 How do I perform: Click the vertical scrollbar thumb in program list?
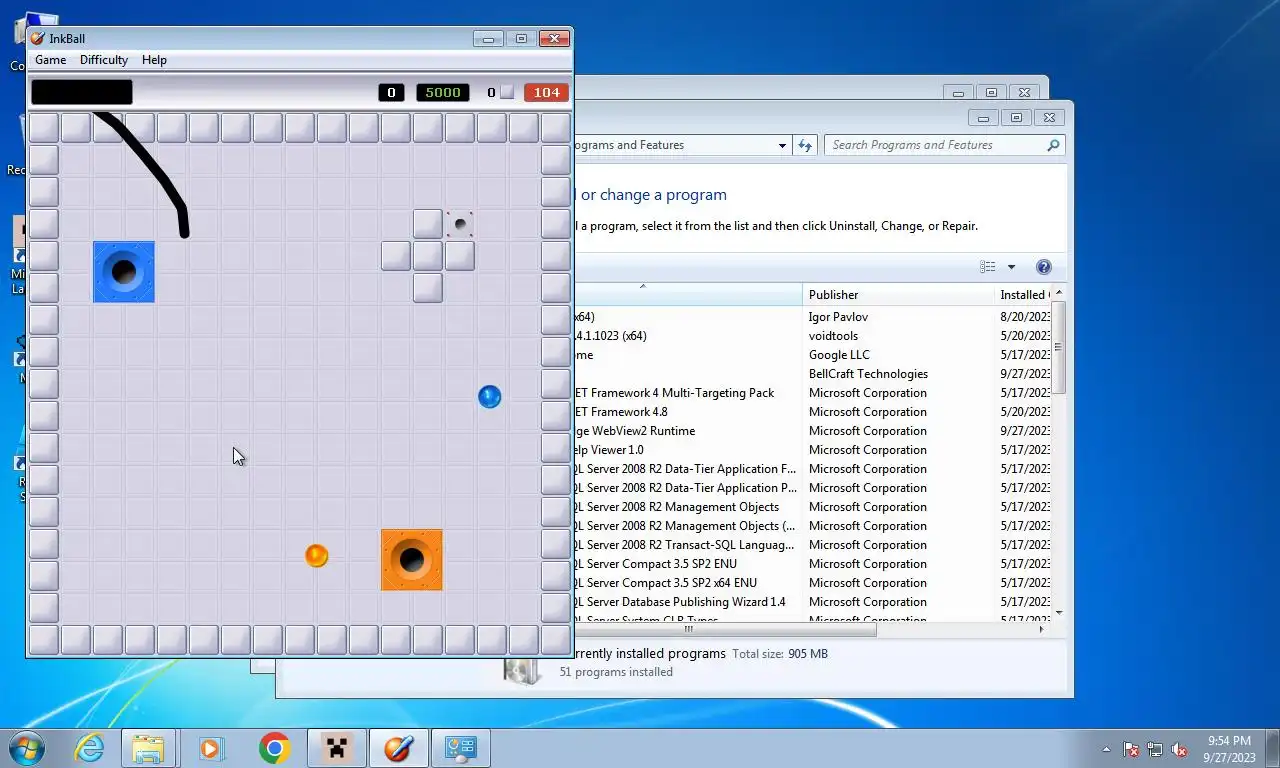pos(1058,347)
